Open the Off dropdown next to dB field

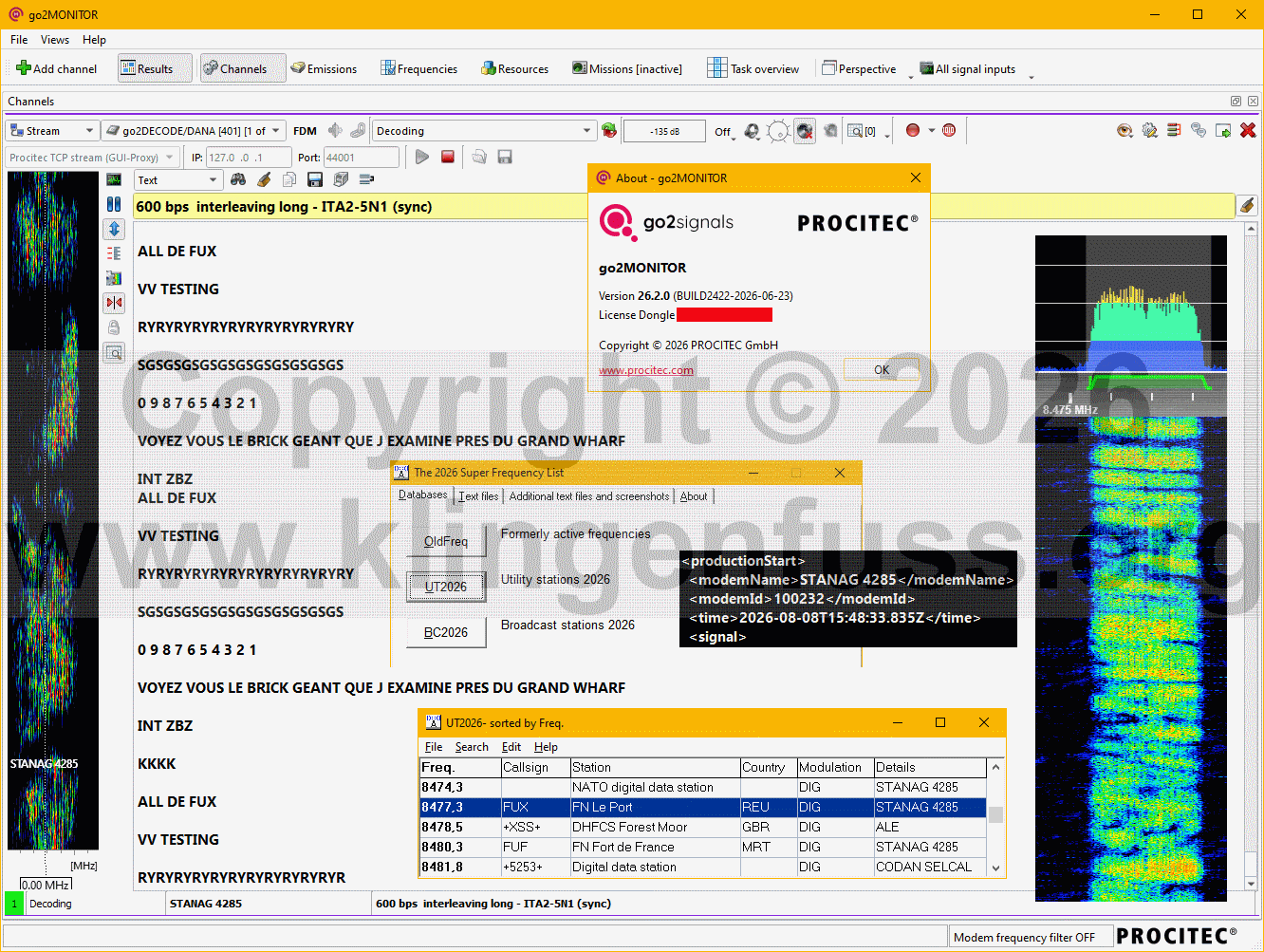coord(724,132)
